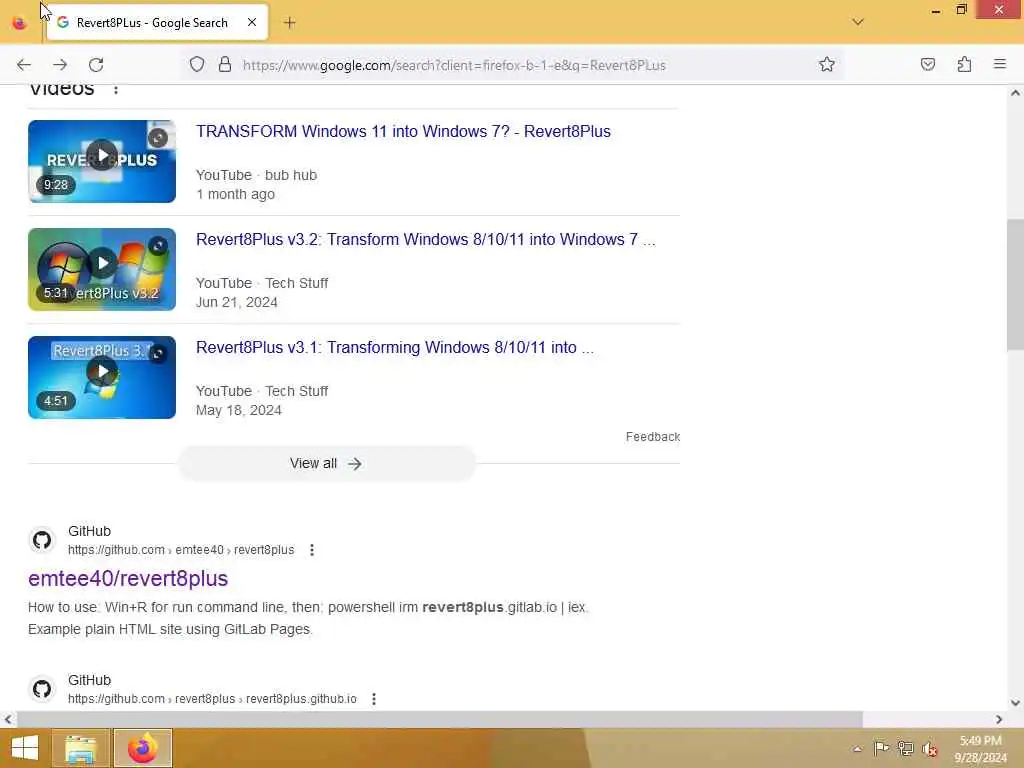Viewport: 1024px width, 768px height.
Task: Click the preview icon on 5:31 thumbnail
Action: (157, 246)
